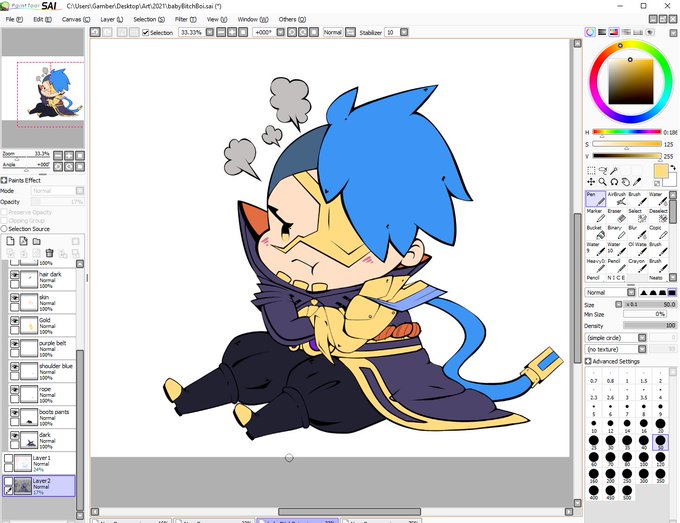This screenshot has width=680, height=523.
Task: Open the Layer menu
Action: click(x=112, y=20)
